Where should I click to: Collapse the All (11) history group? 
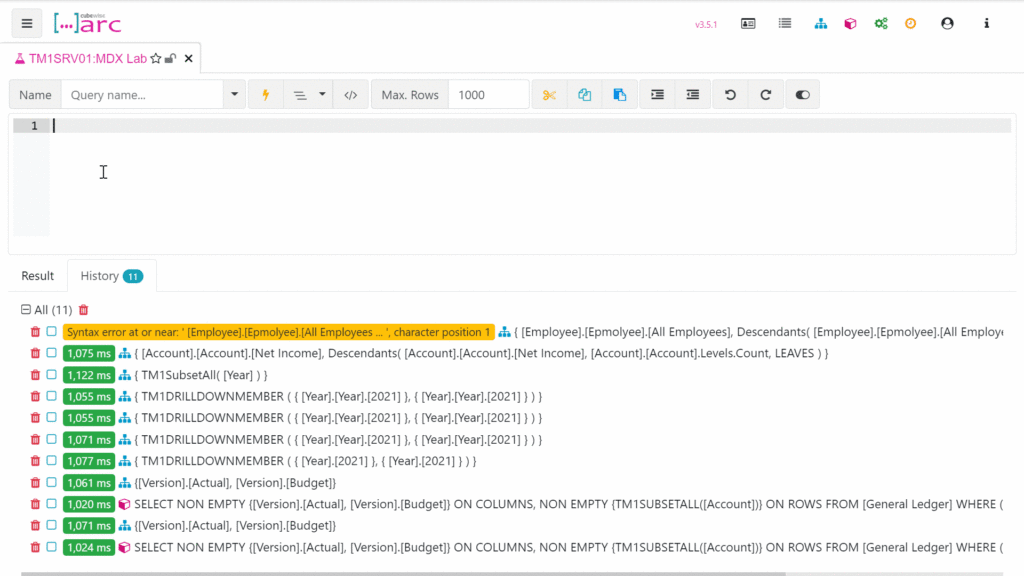26,310
